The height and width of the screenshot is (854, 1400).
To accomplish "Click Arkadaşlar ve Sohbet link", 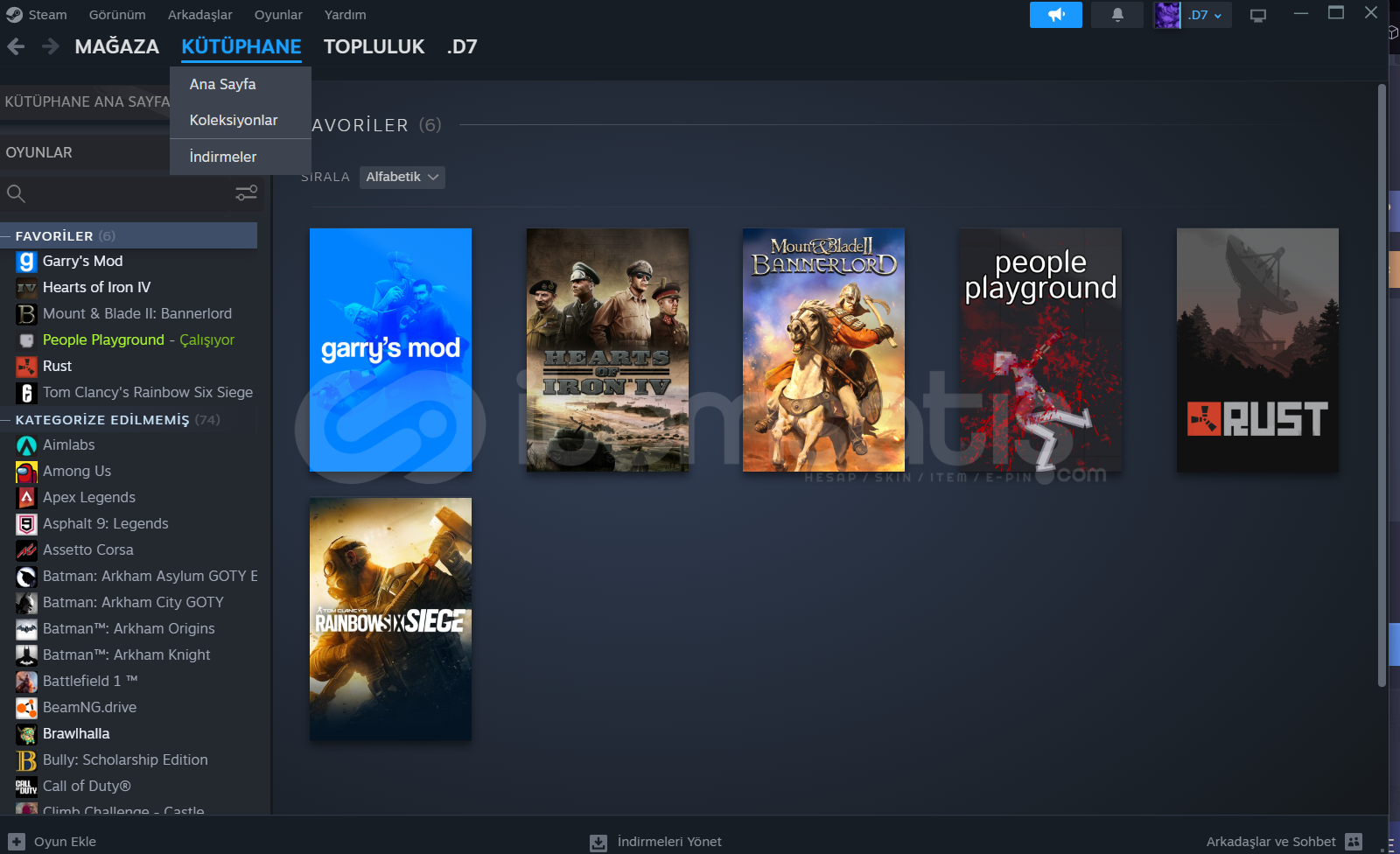I will coord(1270,842).
